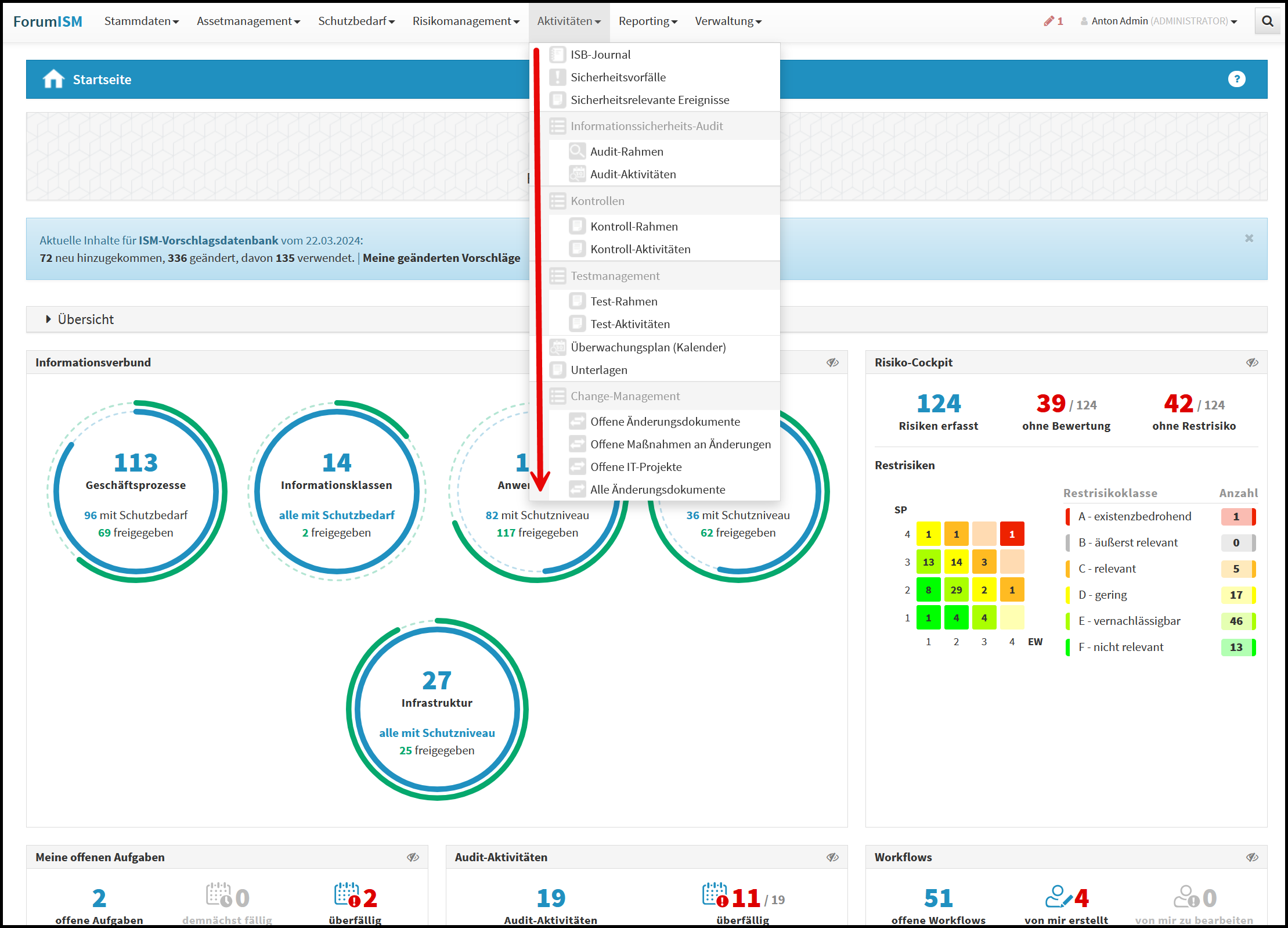Open the Reporting dropdown menu
Screen dimensions: 1288x928
647,21
